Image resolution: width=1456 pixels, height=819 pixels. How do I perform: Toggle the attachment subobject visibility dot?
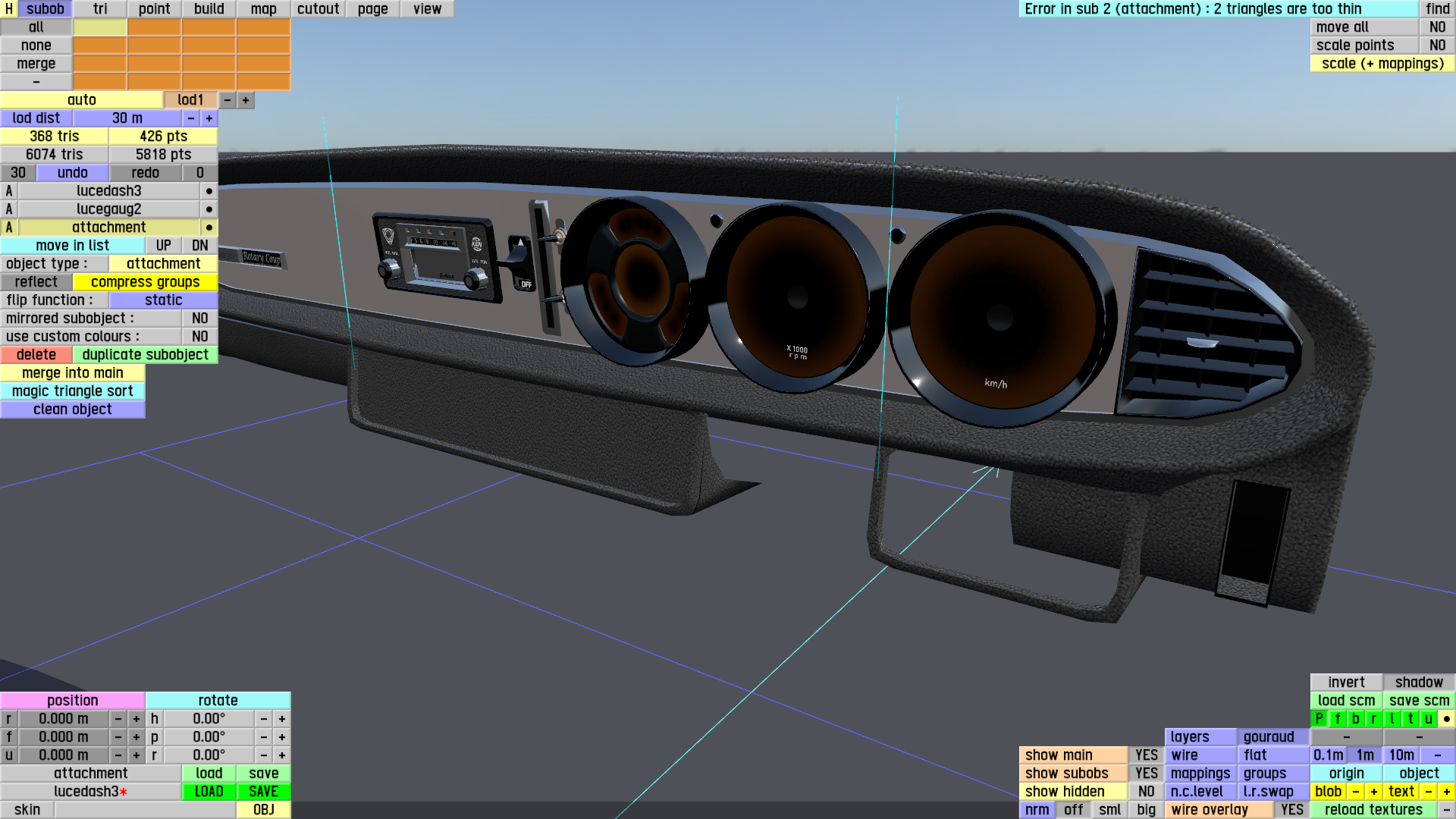209,227
